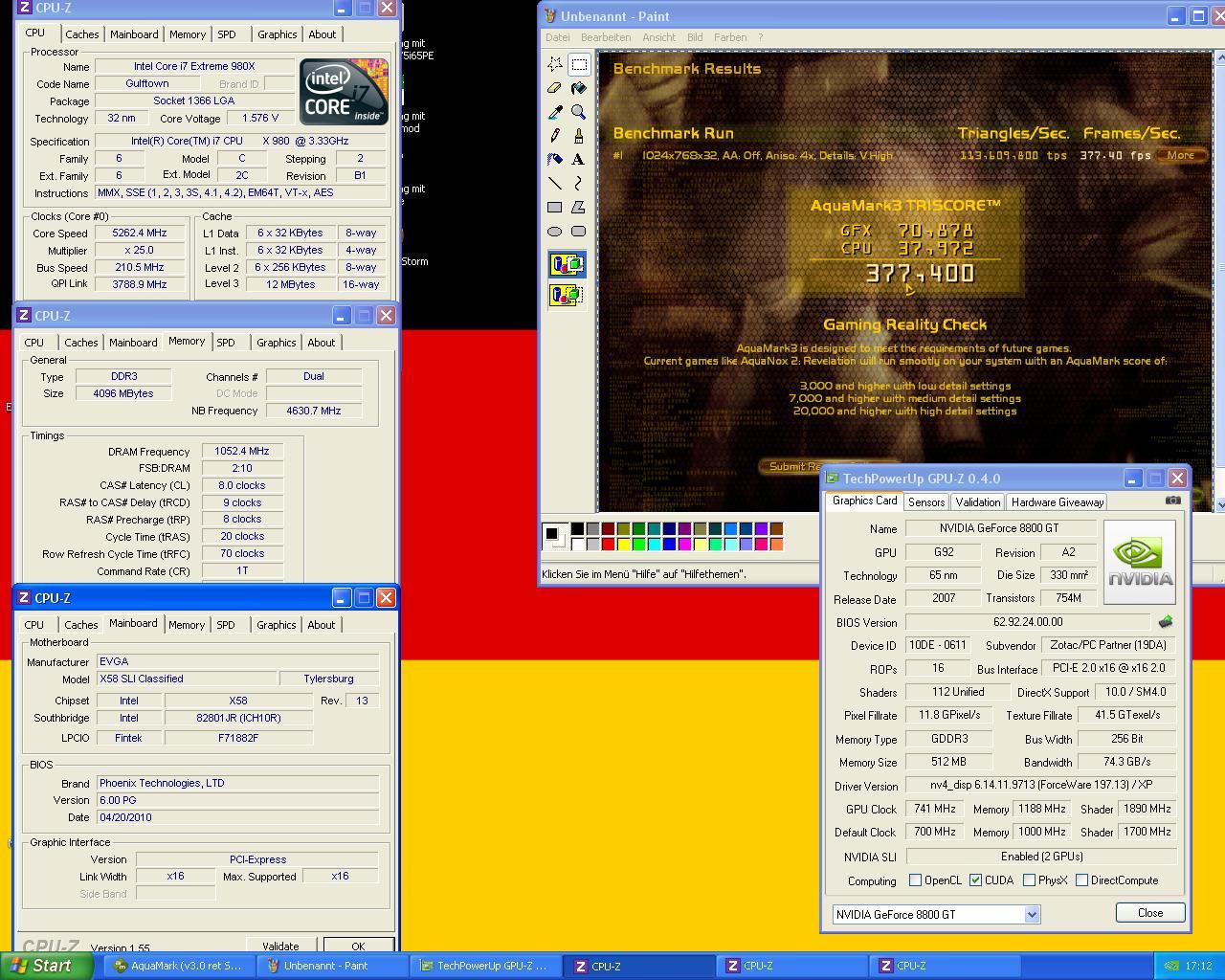
Task: Switch to the Sensors tab in GPU-Z
Action: coord(926,502)
